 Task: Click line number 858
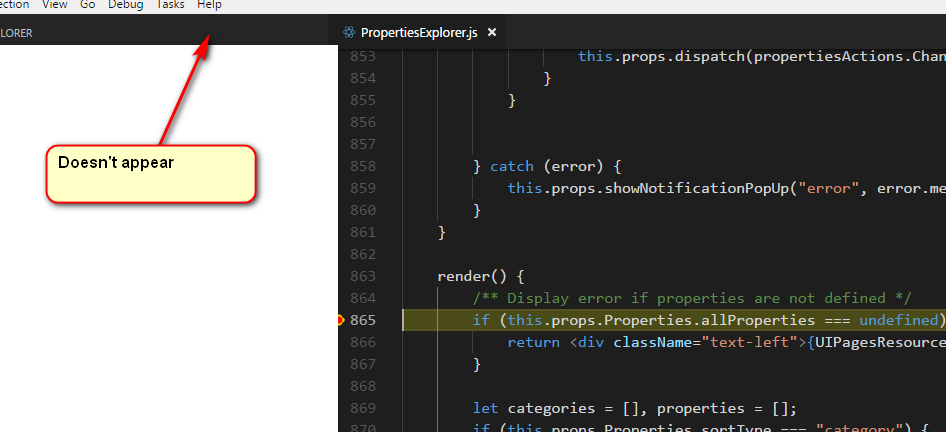click(x=363, y=166)
